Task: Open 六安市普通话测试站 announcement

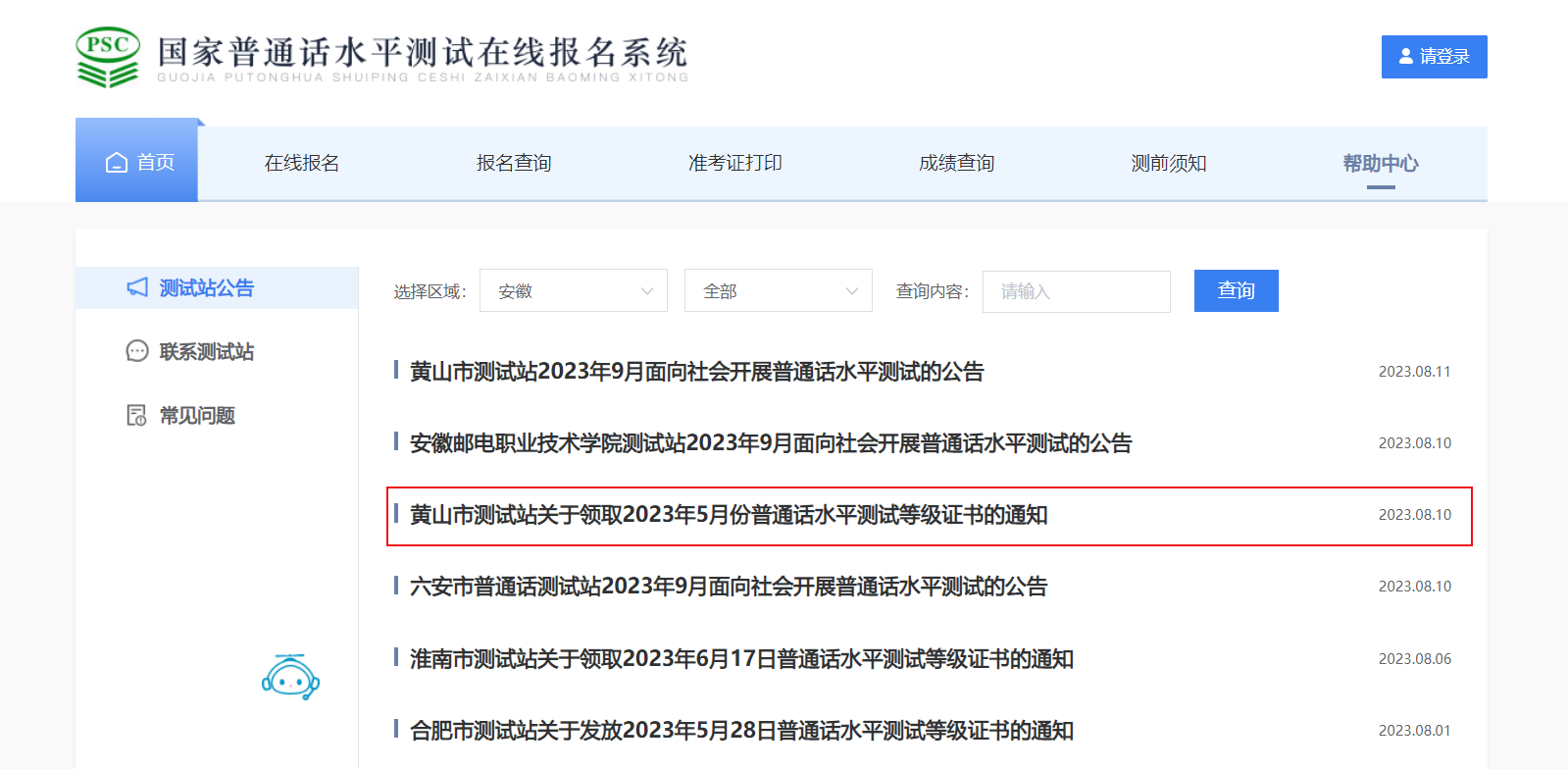Action: 729,587
